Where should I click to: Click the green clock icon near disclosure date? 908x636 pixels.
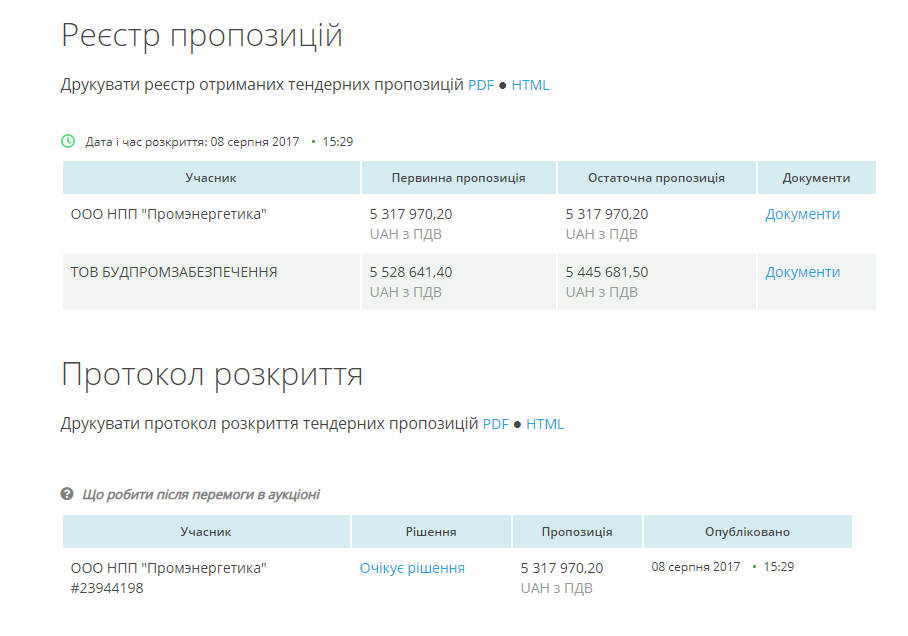pyautogui.click(x=68, y=141)
